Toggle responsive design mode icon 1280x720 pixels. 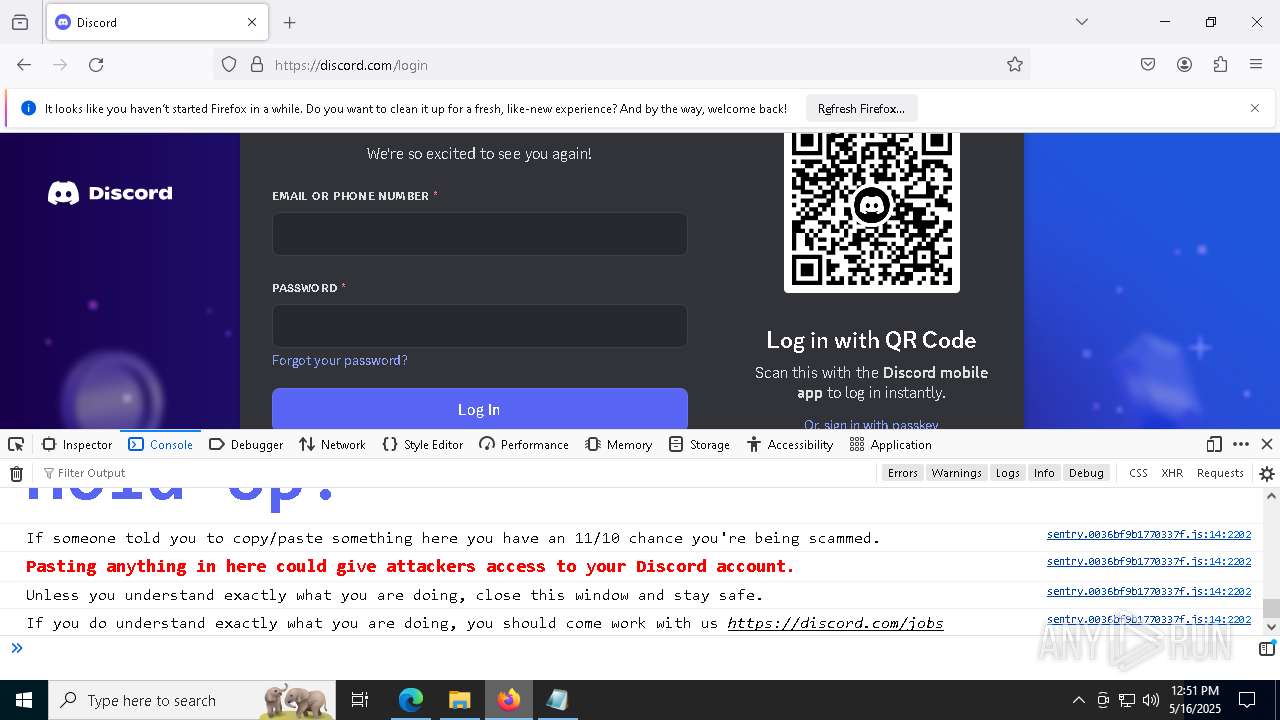(1214, 444)
